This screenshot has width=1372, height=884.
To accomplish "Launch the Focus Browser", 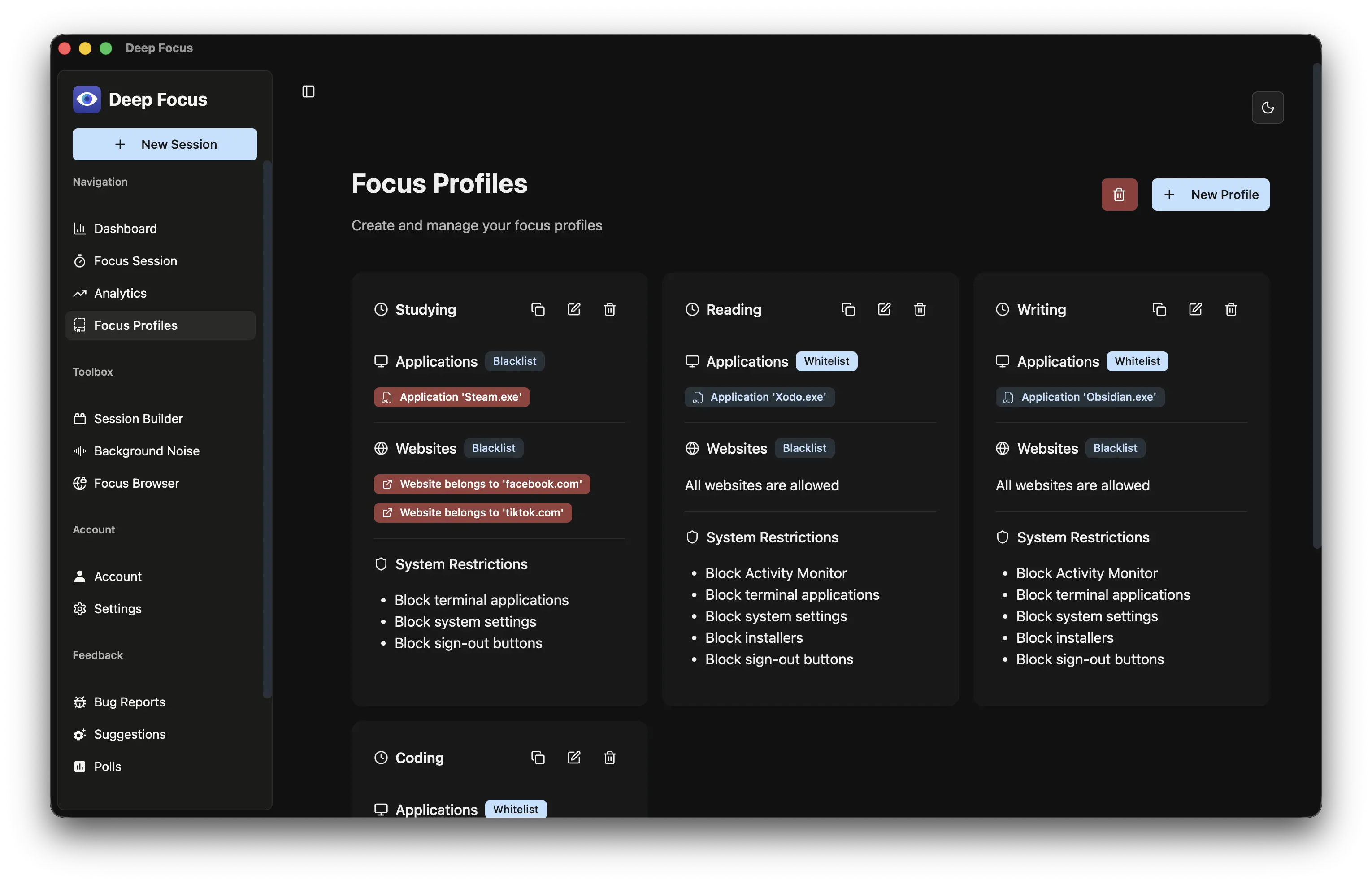I will [160, 483].
